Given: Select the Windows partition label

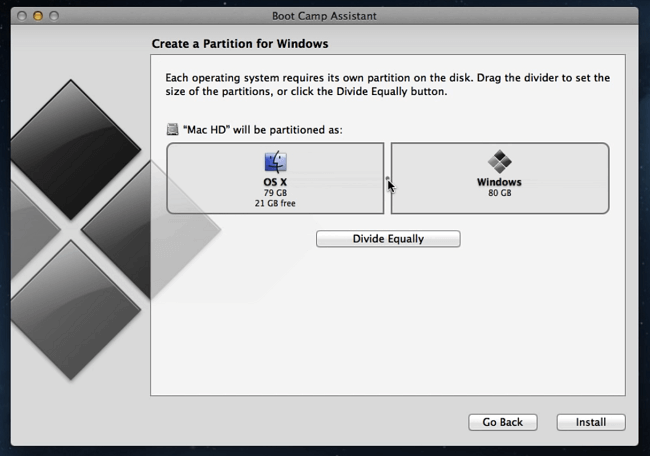Looking at the screenshot, I should pos(499,182).
